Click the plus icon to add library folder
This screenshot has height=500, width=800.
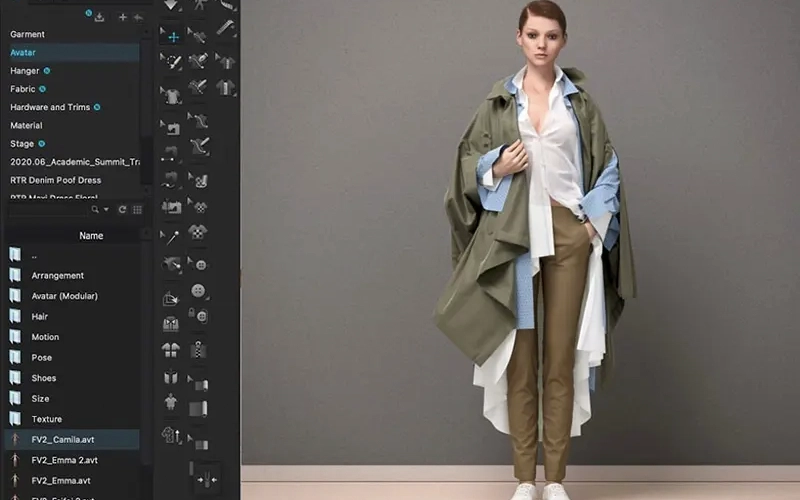pos(123,17)
